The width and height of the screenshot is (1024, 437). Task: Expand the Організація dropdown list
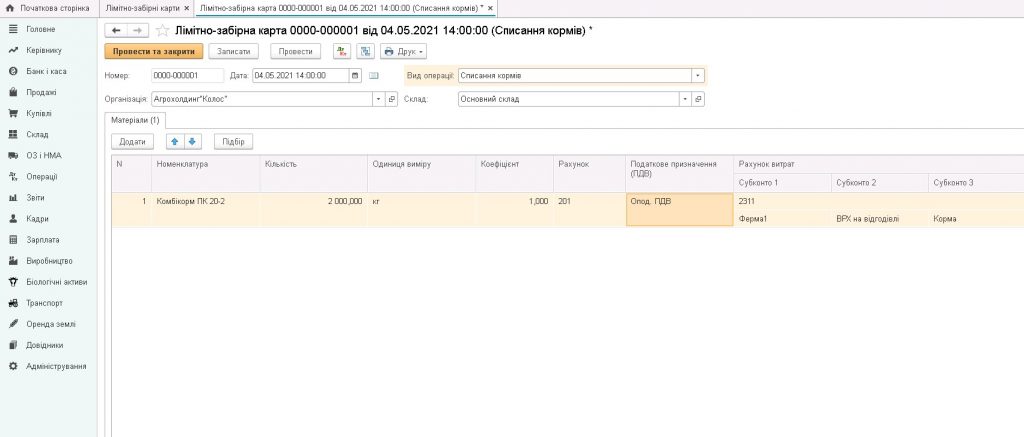point(378,99)
